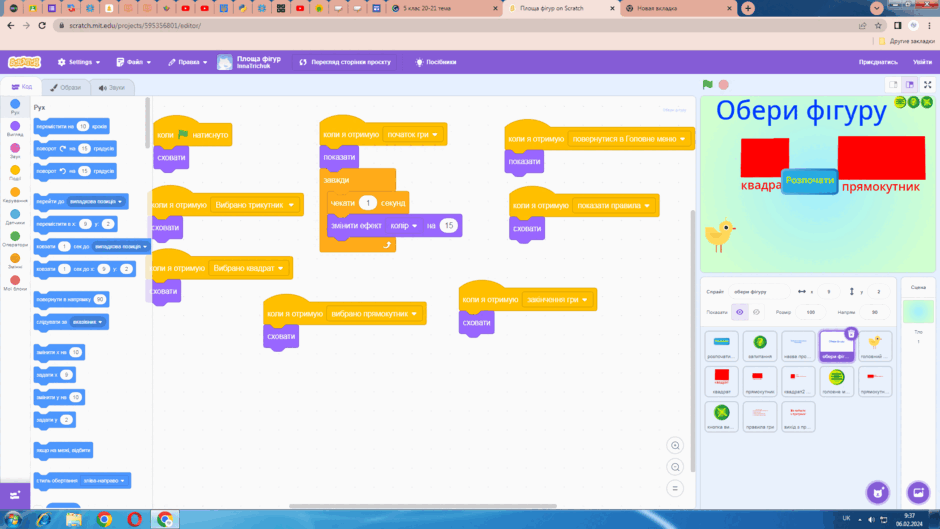Select the квадрат sprite thumbnail
The image size is (940, 529).
(721, 381)
